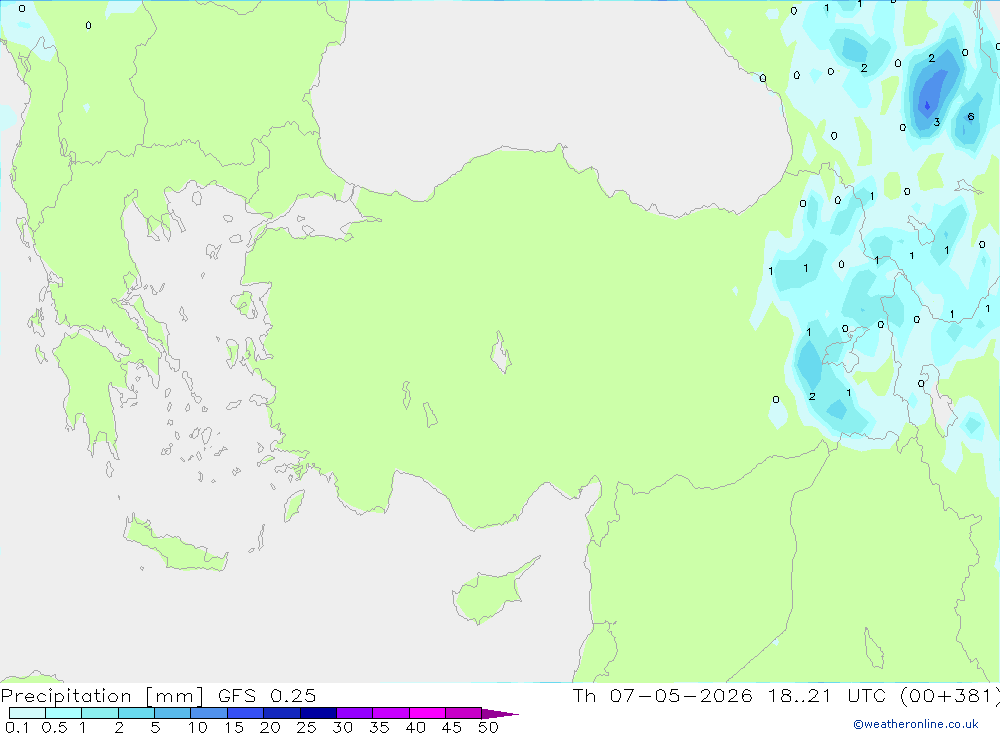Select the legend swatch between 5 and 10
This screenshot has height=733, width=1000.
click(x=173, y=713)
